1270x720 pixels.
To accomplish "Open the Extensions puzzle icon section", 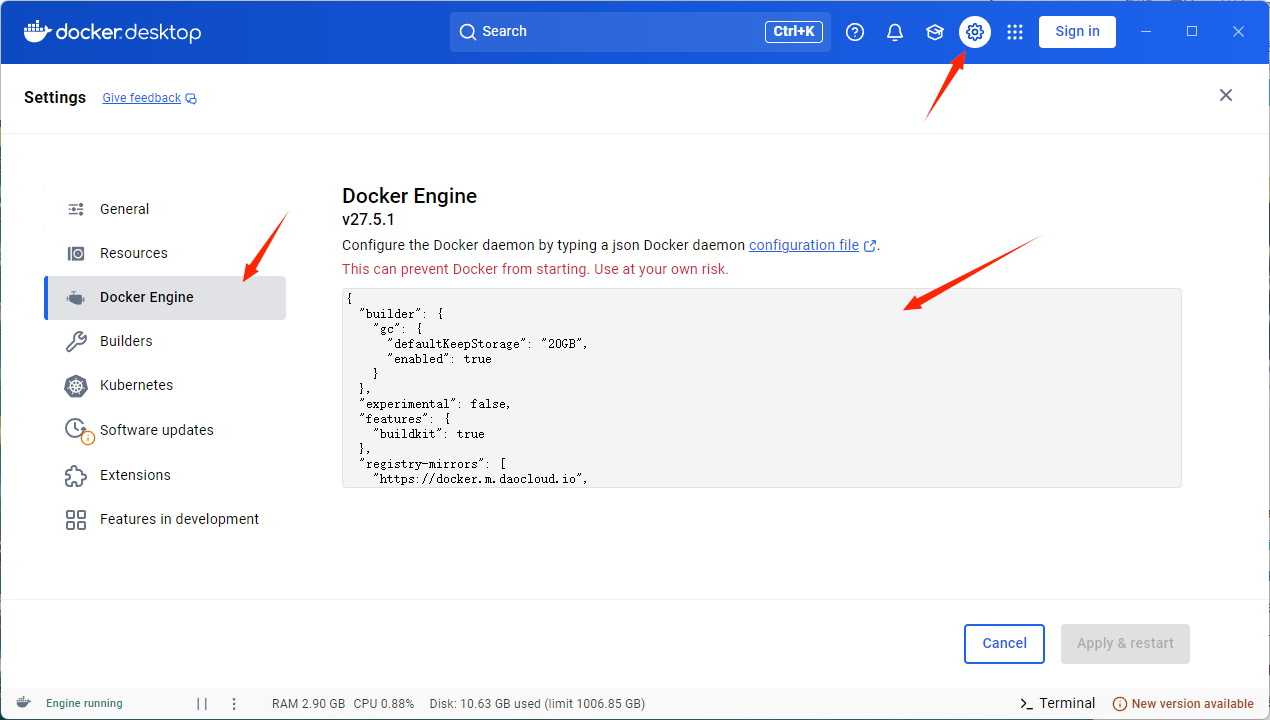I will (x=165, y=475).
